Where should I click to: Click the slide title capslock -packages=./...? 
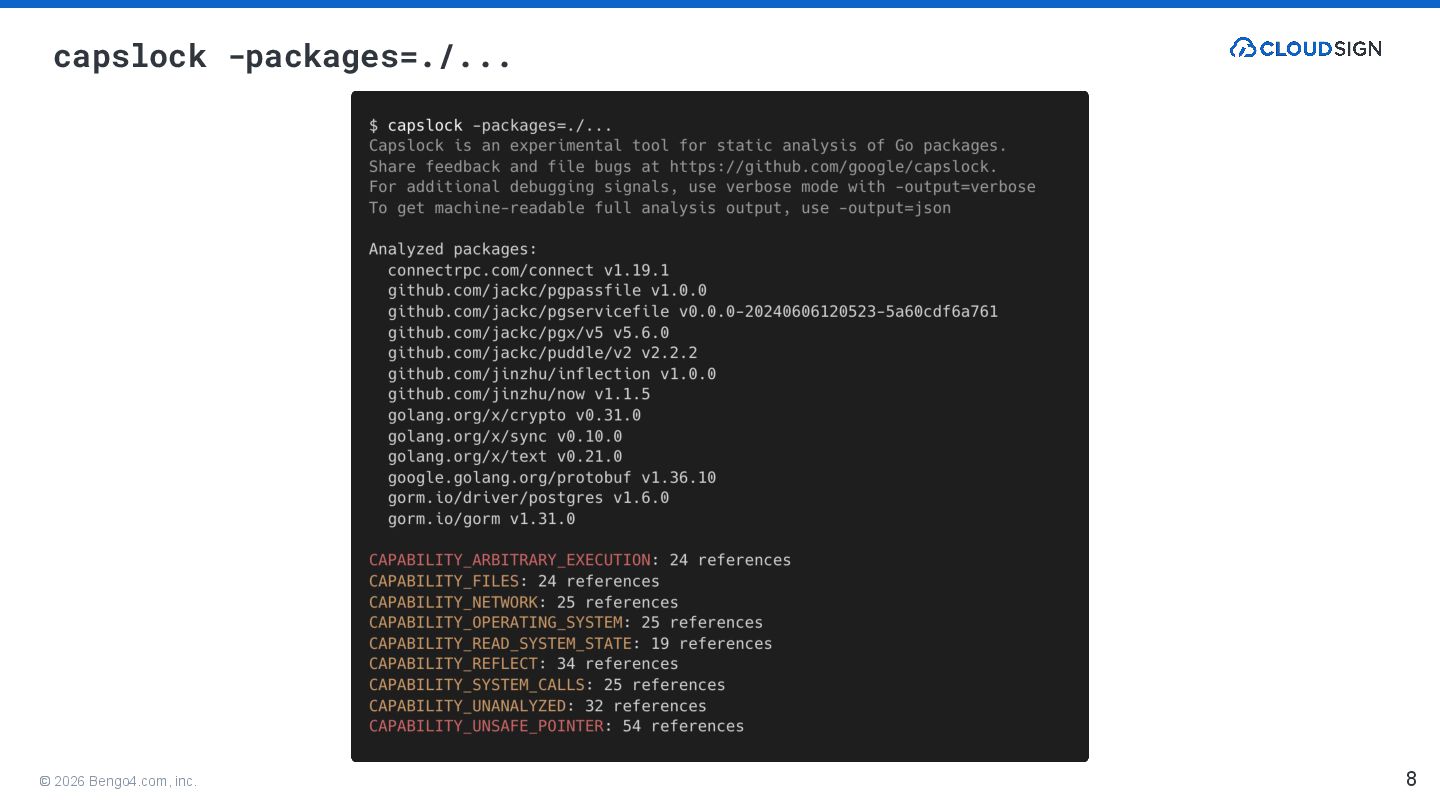tap(282, 57)
